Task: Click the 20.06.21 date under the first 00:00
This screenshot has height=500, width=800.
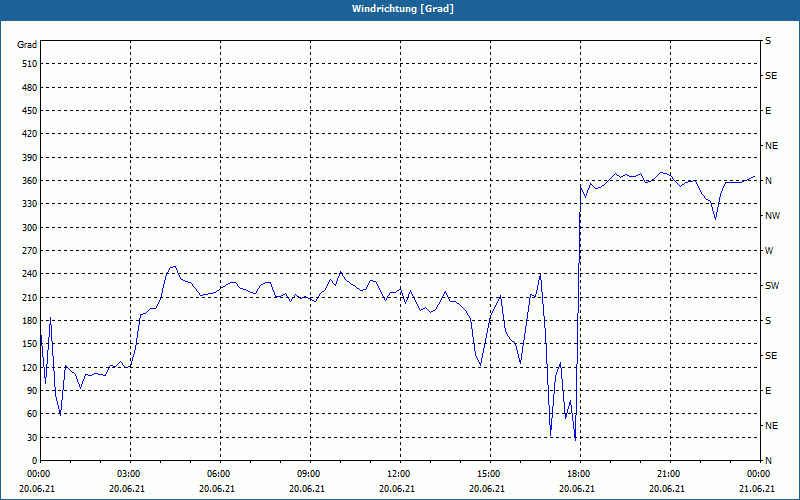Action: coord(38,488)
